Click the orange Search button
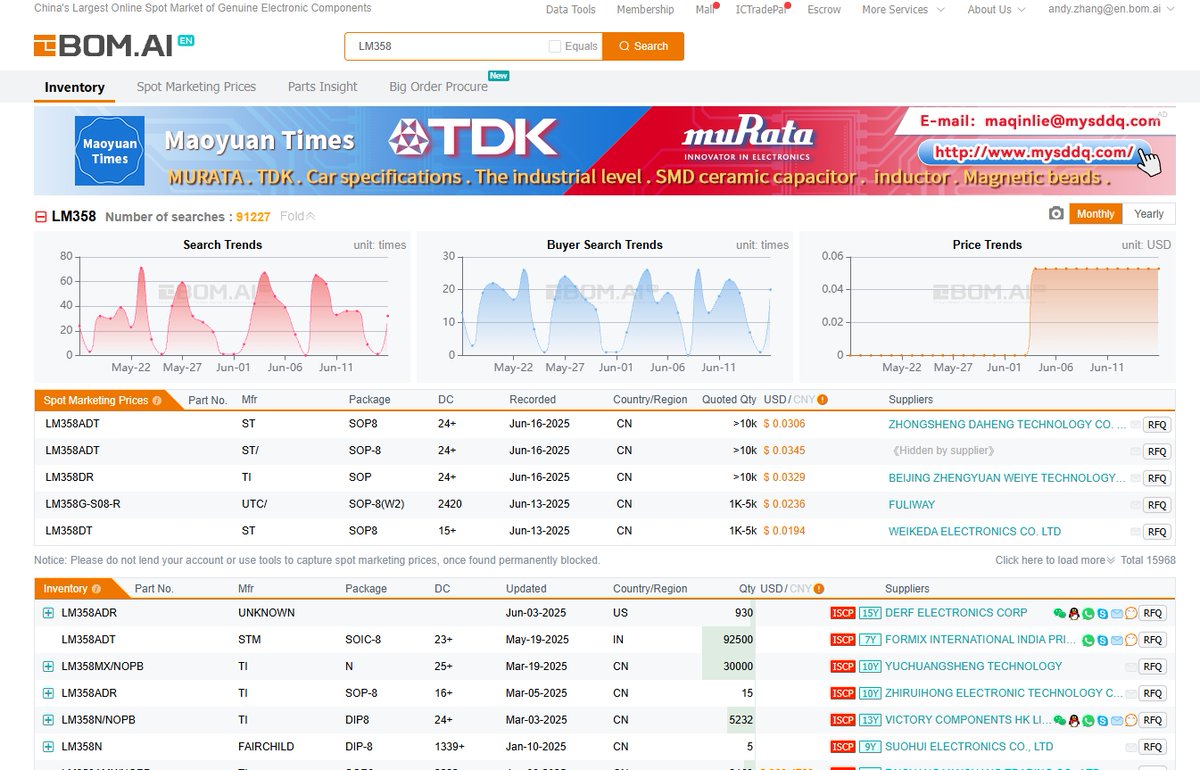1200x770 pixels. click(643, 46)
